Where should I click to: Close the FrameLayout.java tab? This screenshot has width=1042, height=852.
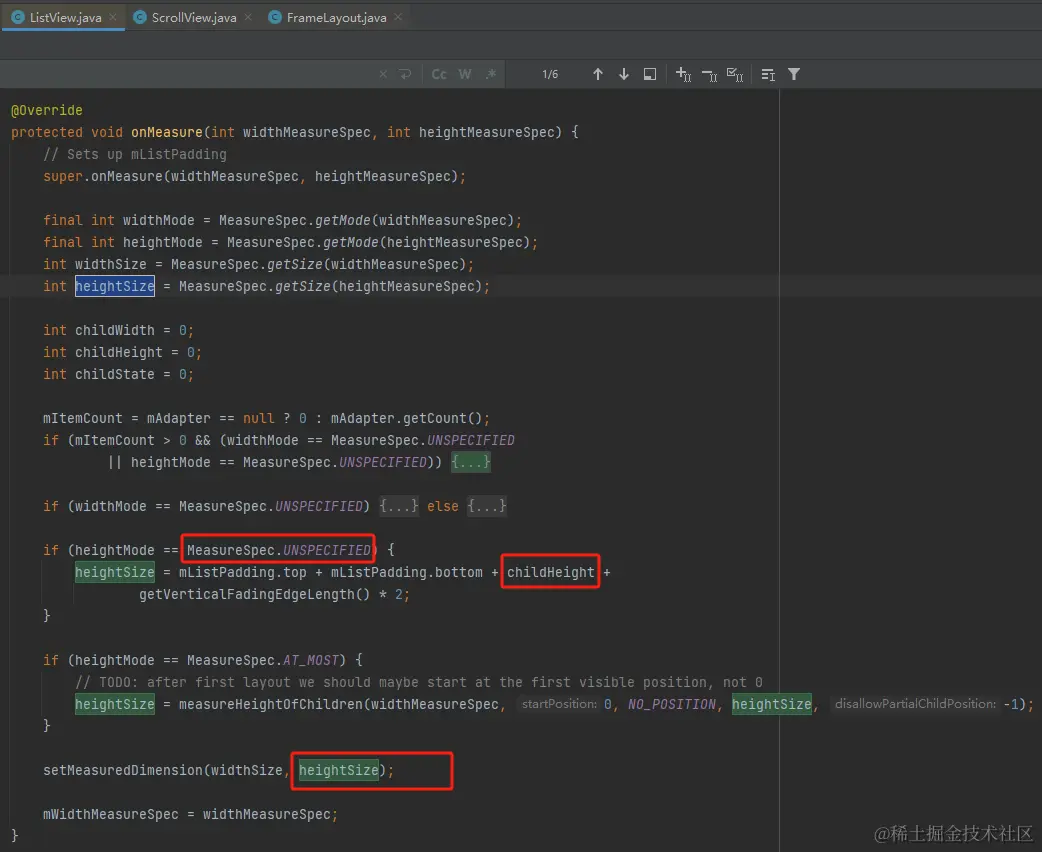click(398, 17)
